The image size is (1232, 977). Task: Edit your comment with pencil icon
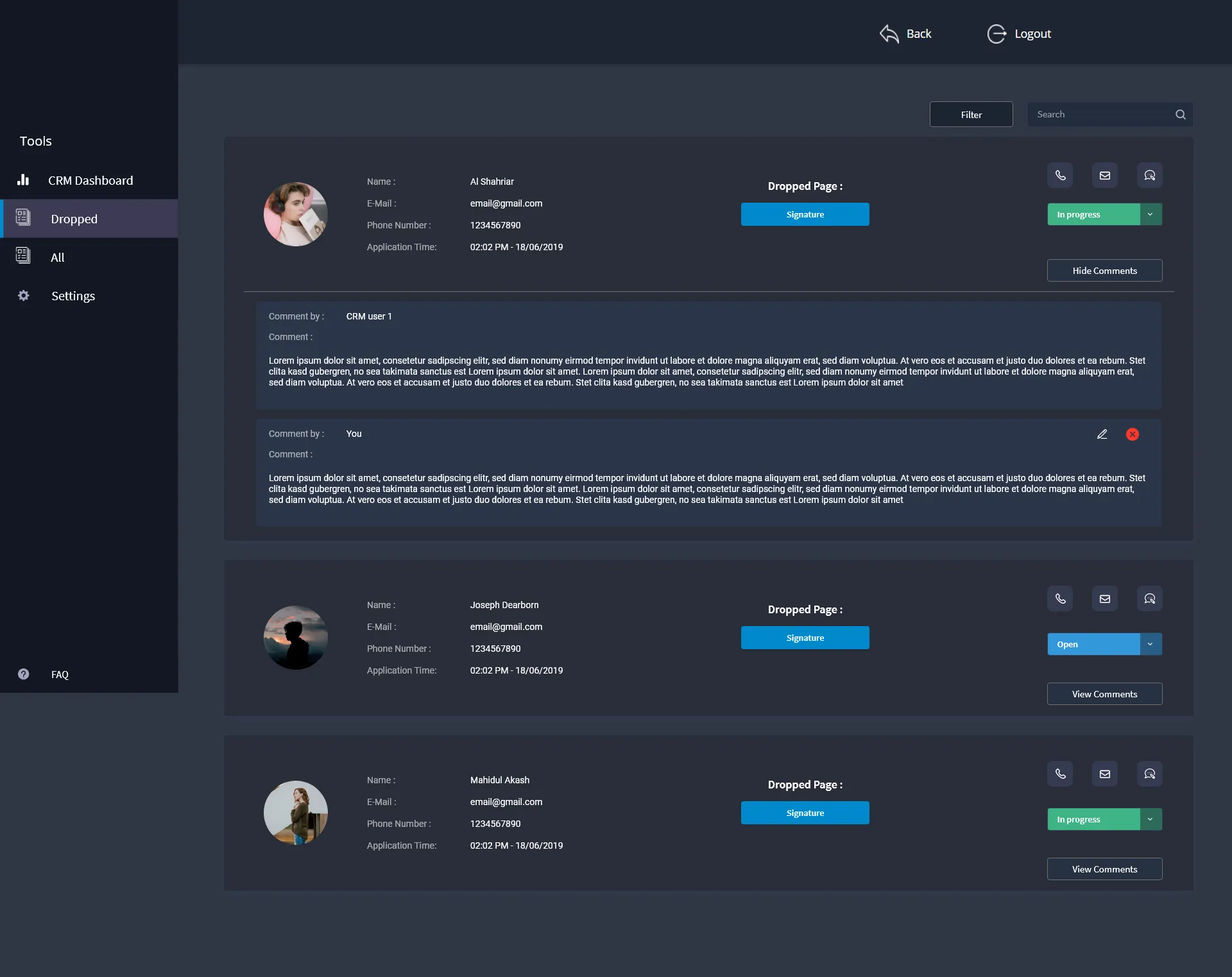click(x=1102, y=434)
